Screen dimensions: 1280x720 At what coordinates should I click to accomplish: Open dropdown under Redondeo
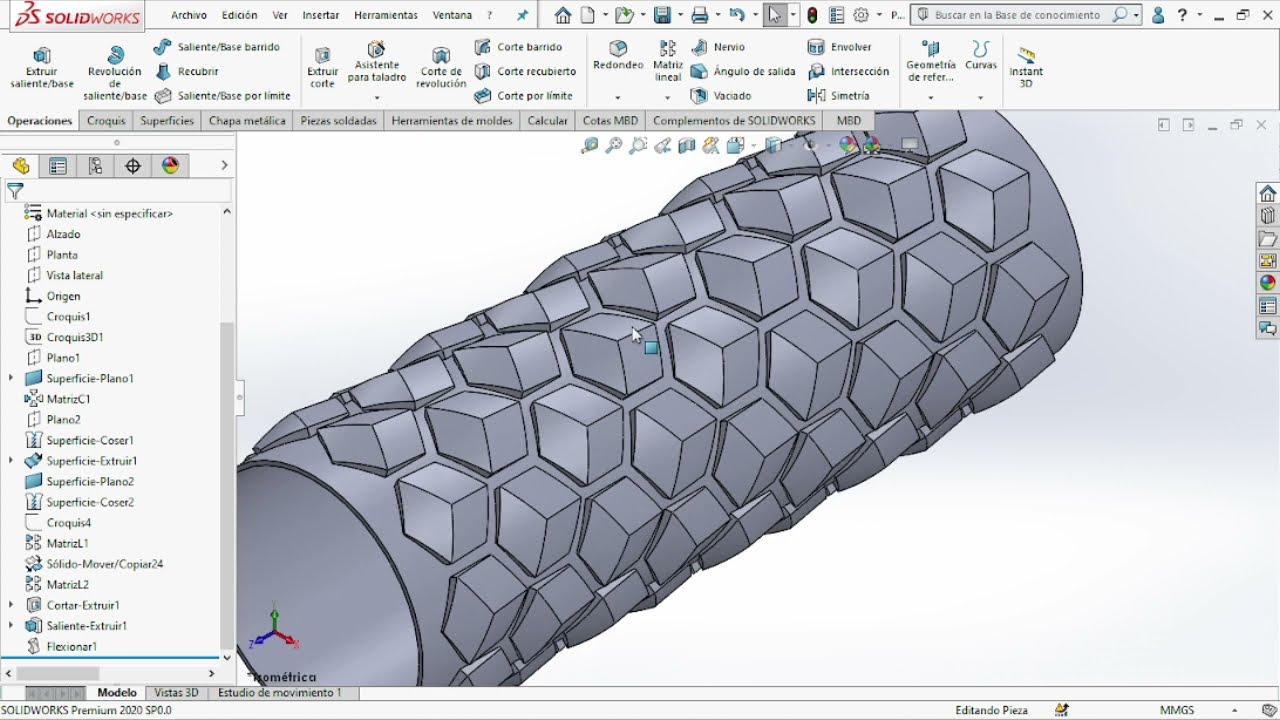[618, 98]
